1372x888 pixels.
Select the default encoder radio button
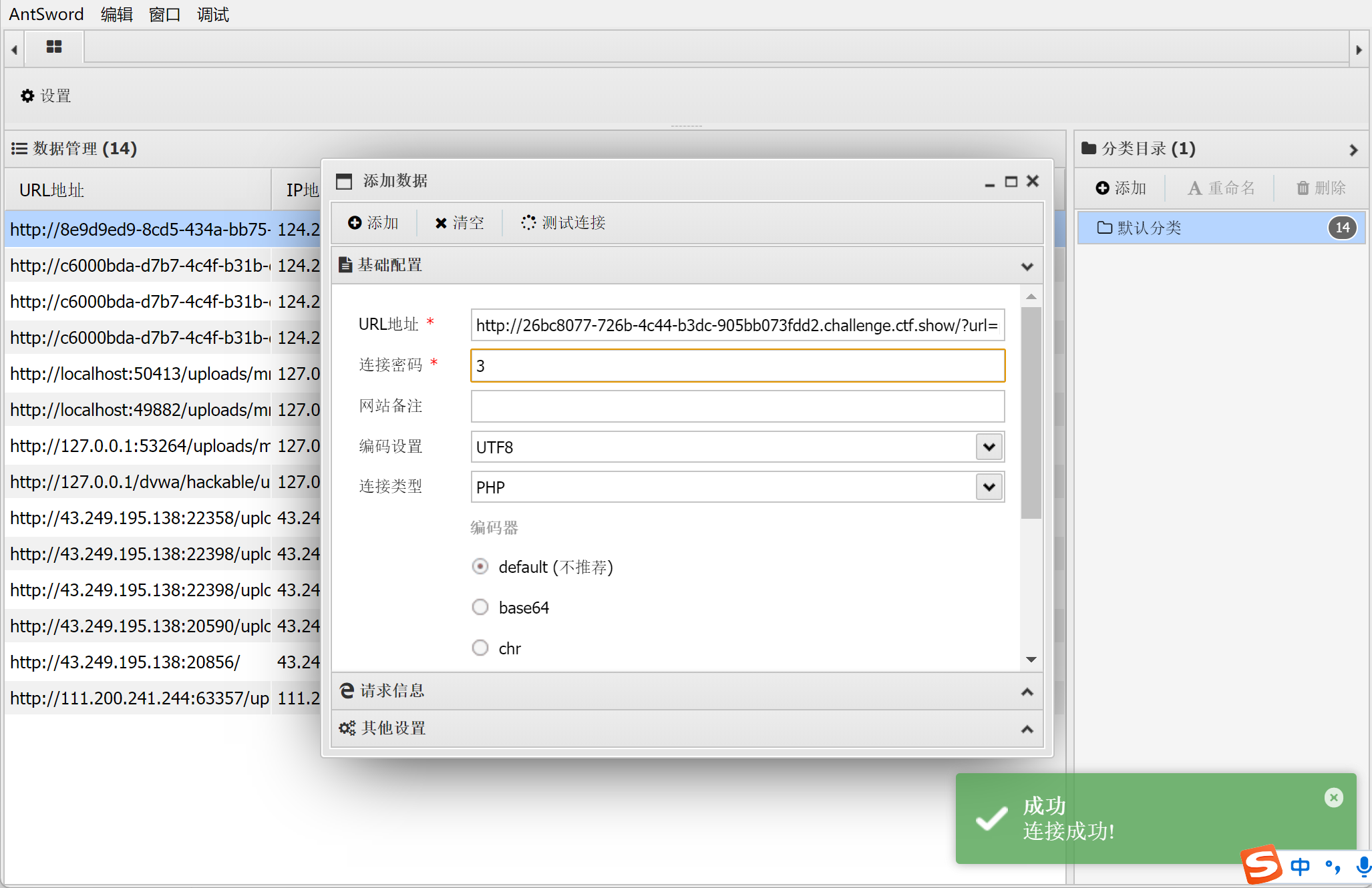coord(480,567)
